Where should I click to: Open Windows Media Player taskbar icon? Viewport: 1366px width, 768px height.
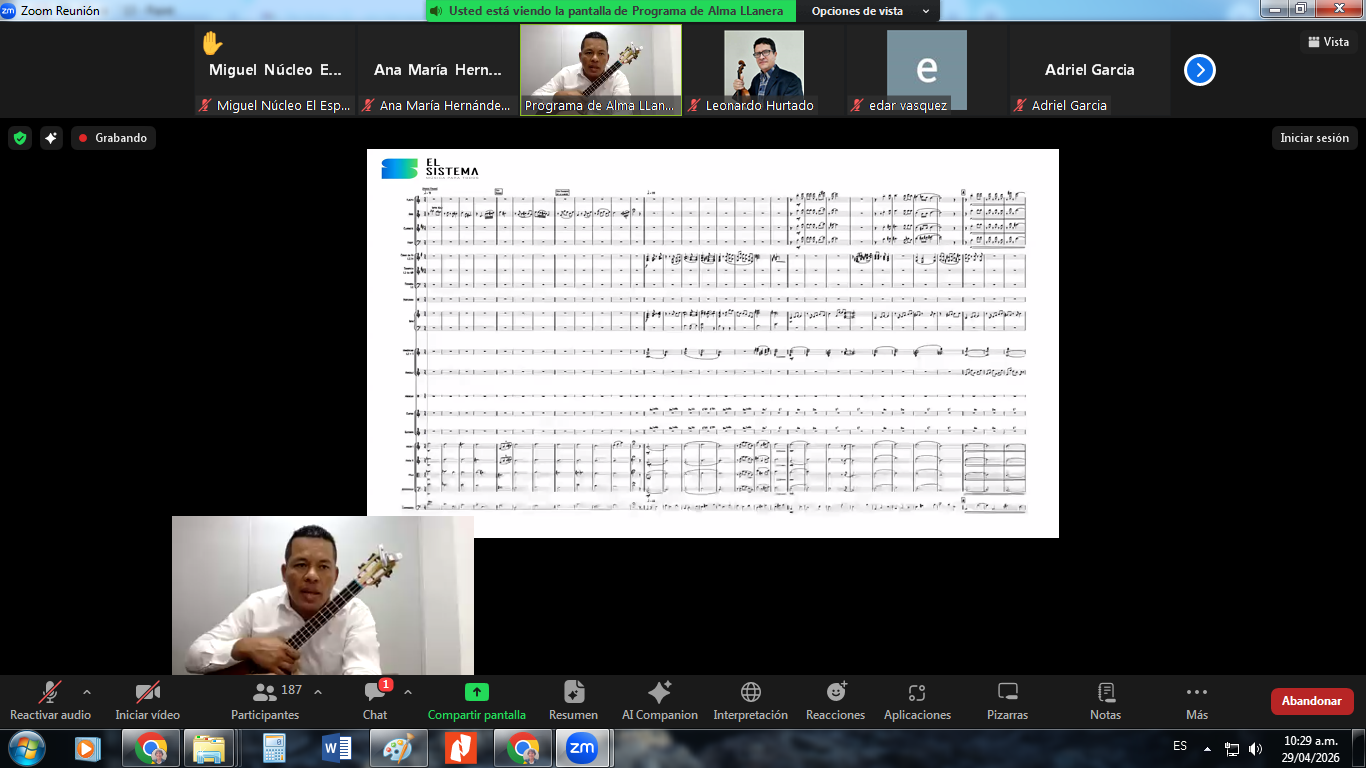87,748
